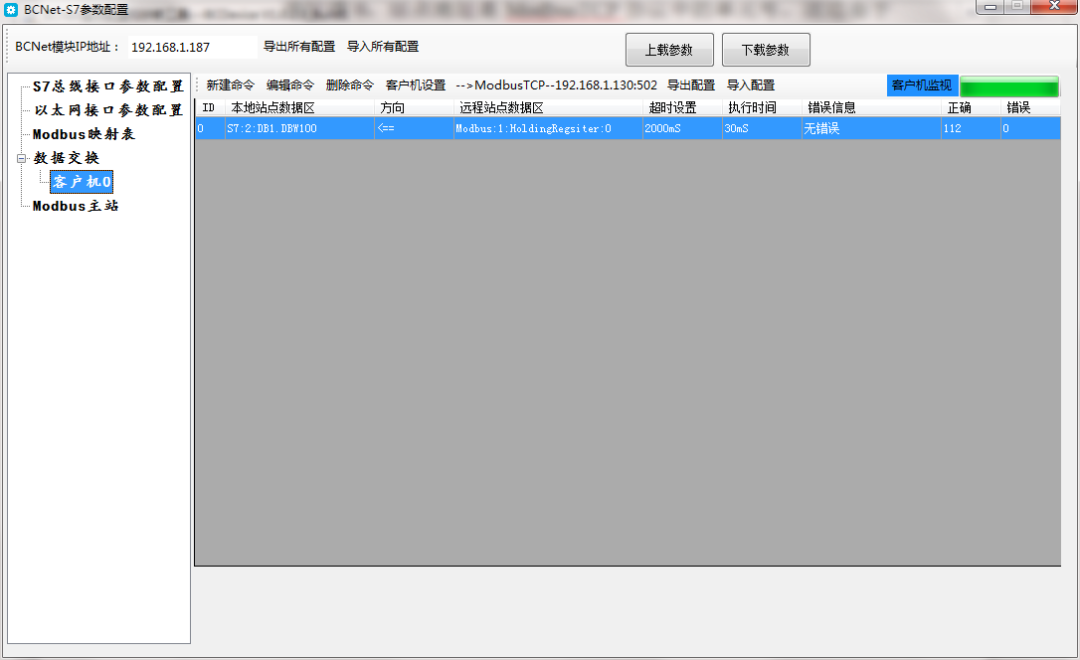1080x660 pixels.
Task: Open S7总线接口参数配置 settings
Action: [108, 87]
